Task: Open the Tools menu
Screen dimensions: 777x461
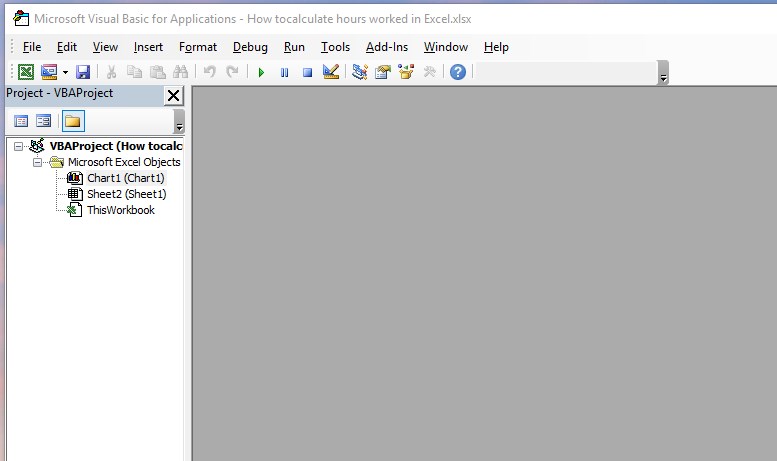Action: coord(335,47)
